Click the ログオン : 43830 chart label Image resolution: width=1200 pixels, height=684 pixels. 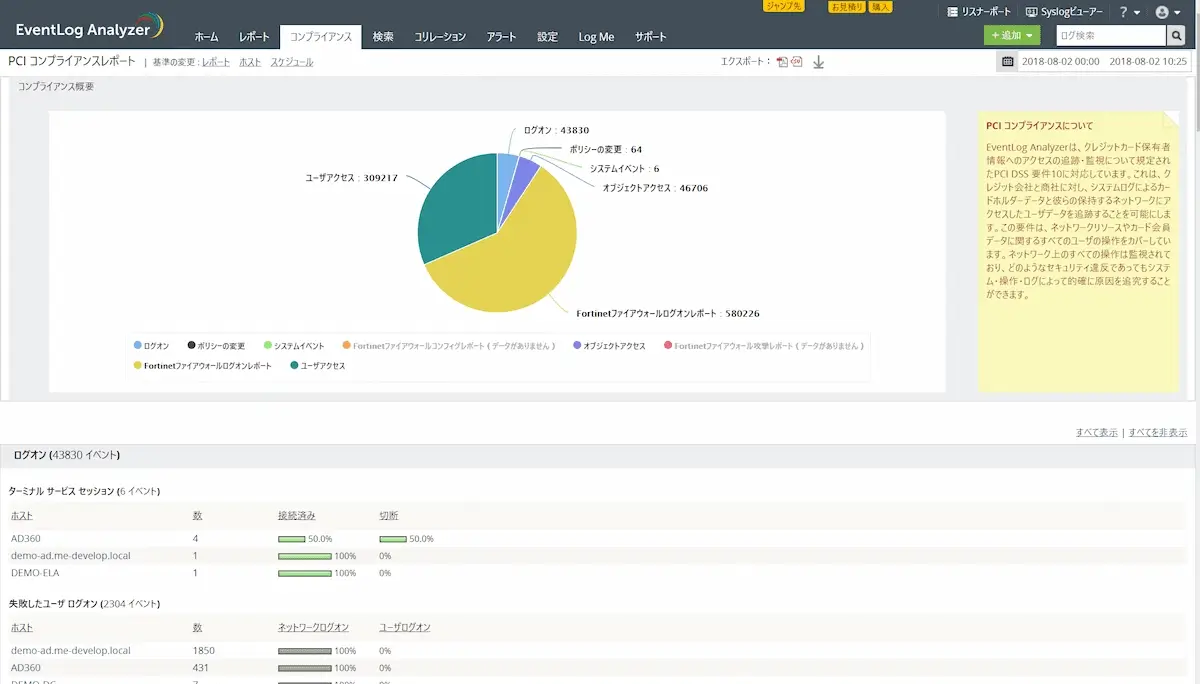point(556,130)
